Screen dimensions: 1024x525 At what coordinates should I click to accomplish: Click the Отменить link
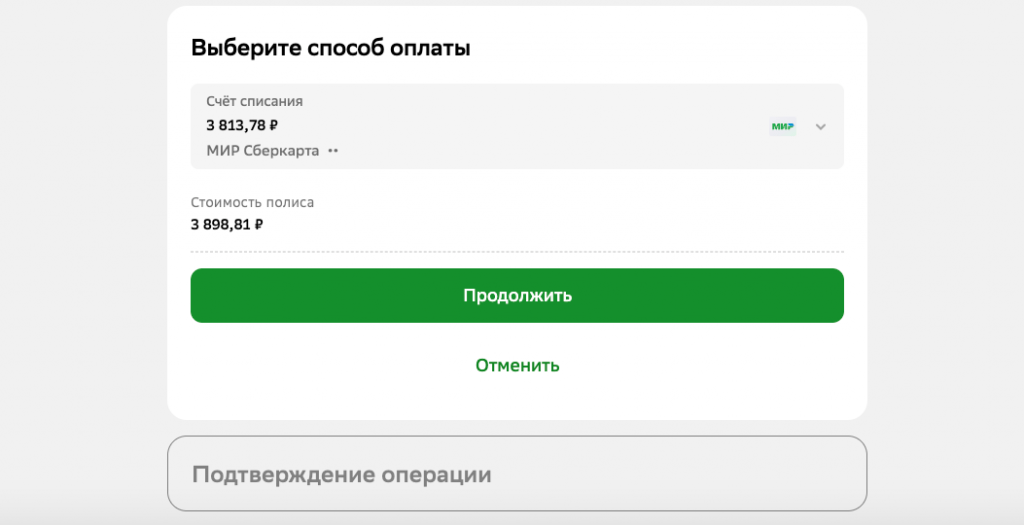(x=517, y=365)
